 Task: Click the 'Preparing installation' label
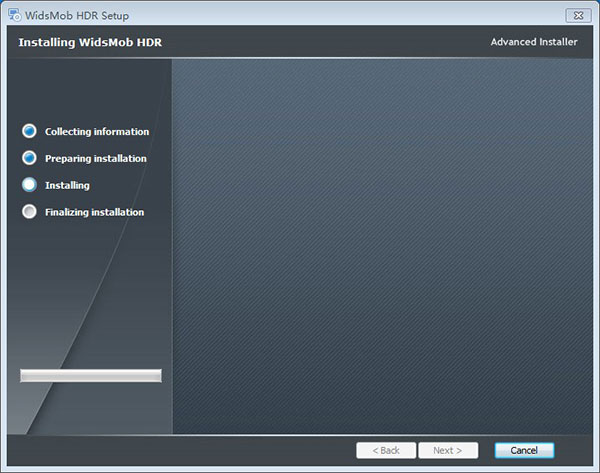point(96,158)
